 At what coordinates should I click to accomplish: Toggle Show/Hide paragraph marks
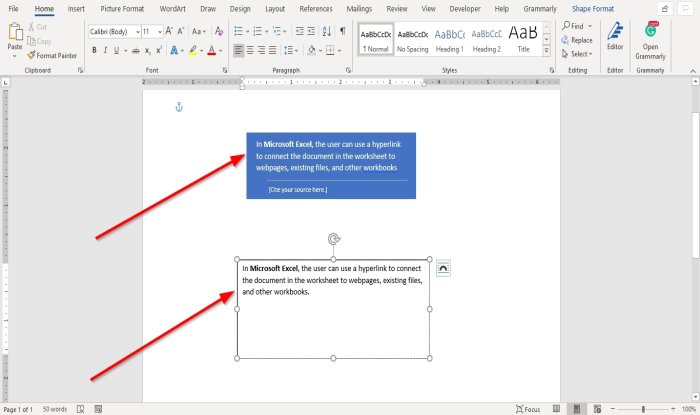click(342, 31)
